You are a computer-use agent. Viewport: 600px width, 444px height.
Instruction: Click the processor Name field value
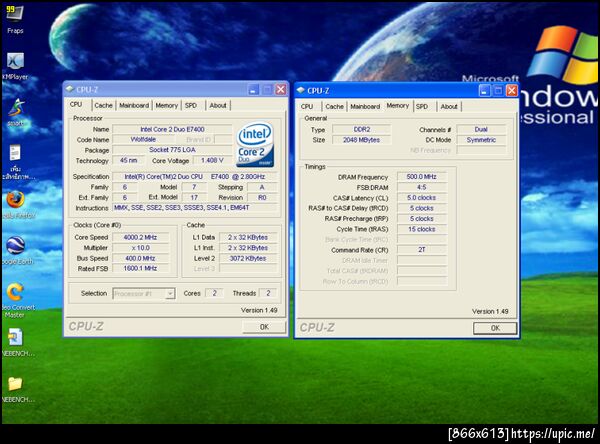point(172,129)
